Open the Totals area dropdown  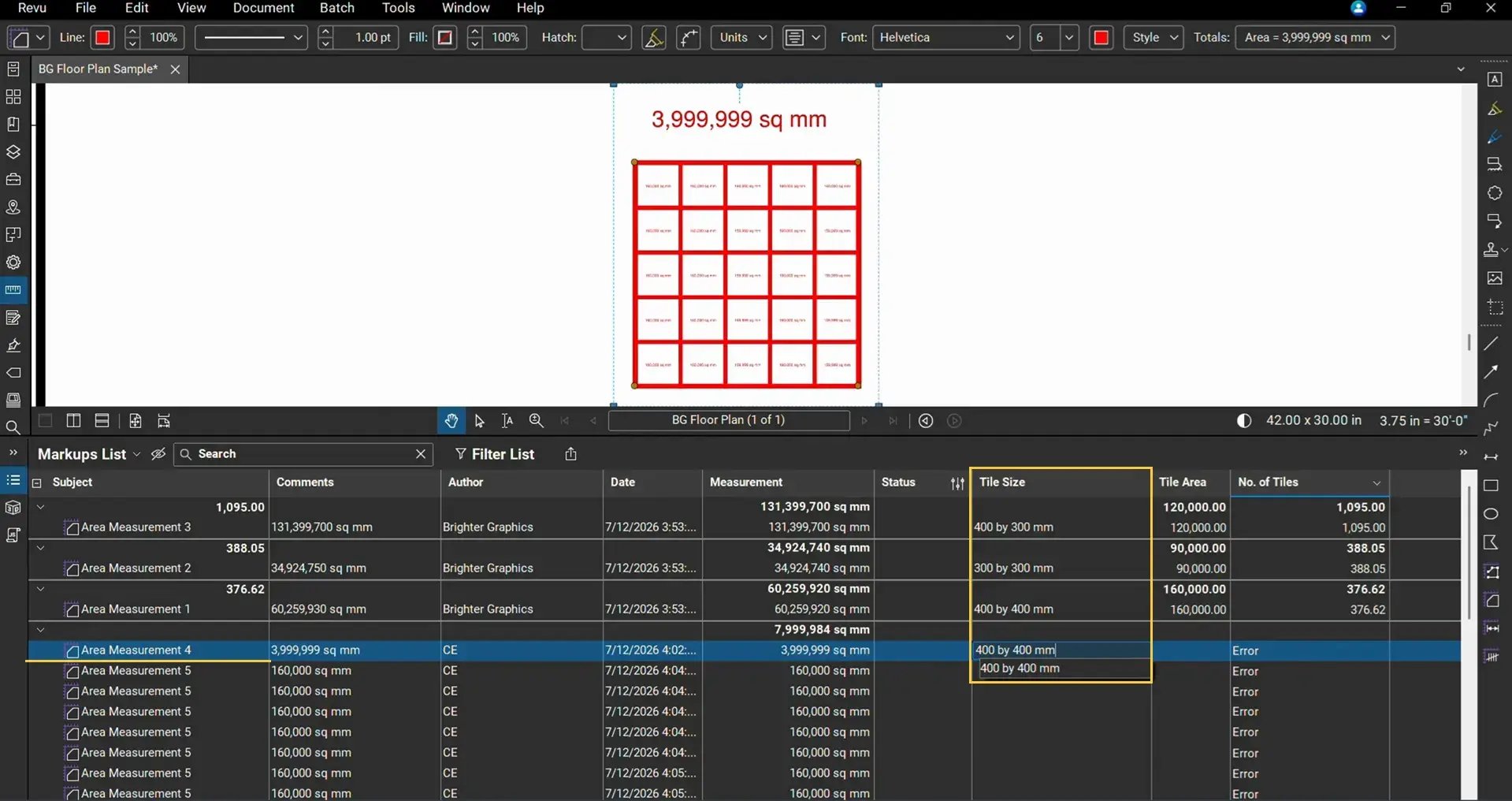point(1315,38)
